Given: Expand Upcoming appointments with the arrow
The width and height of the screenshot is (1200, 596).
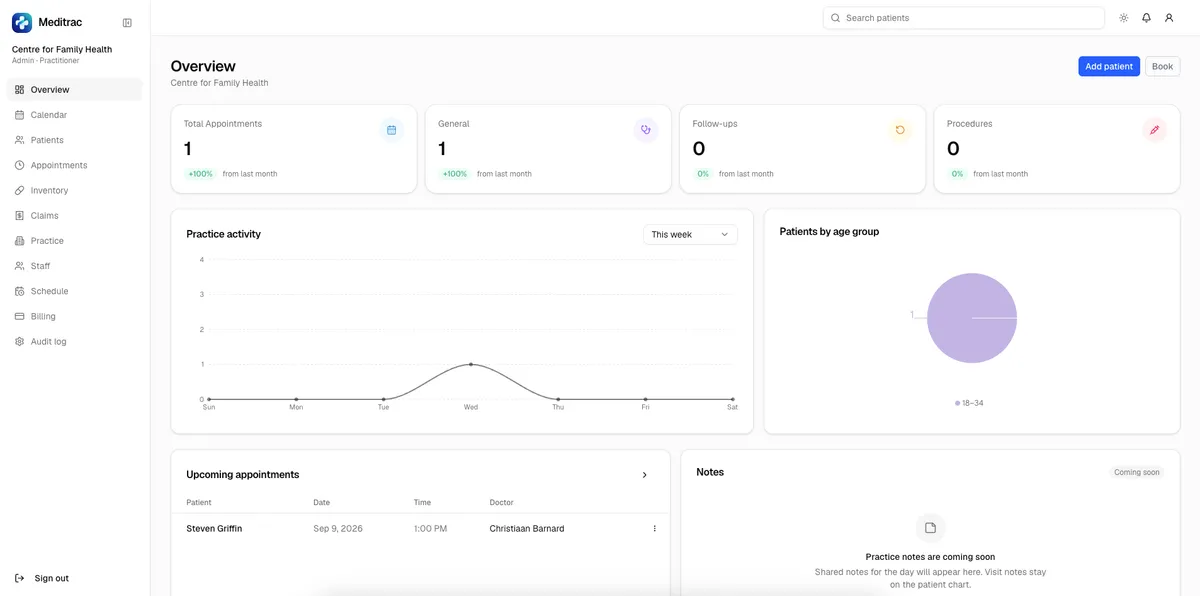Looking at the screenshot, I should click(x=645, y=475).
